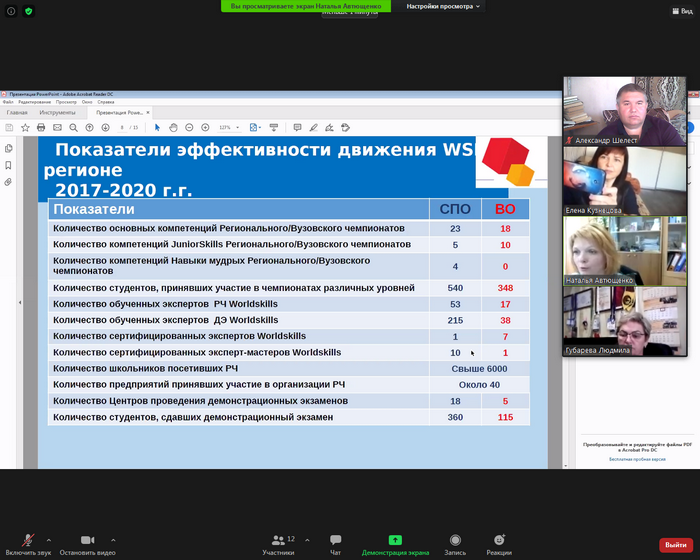Viewport: 700px width, 560px height.
Task: Click the green encryption shield icon
Action: (x=28, y=11)
